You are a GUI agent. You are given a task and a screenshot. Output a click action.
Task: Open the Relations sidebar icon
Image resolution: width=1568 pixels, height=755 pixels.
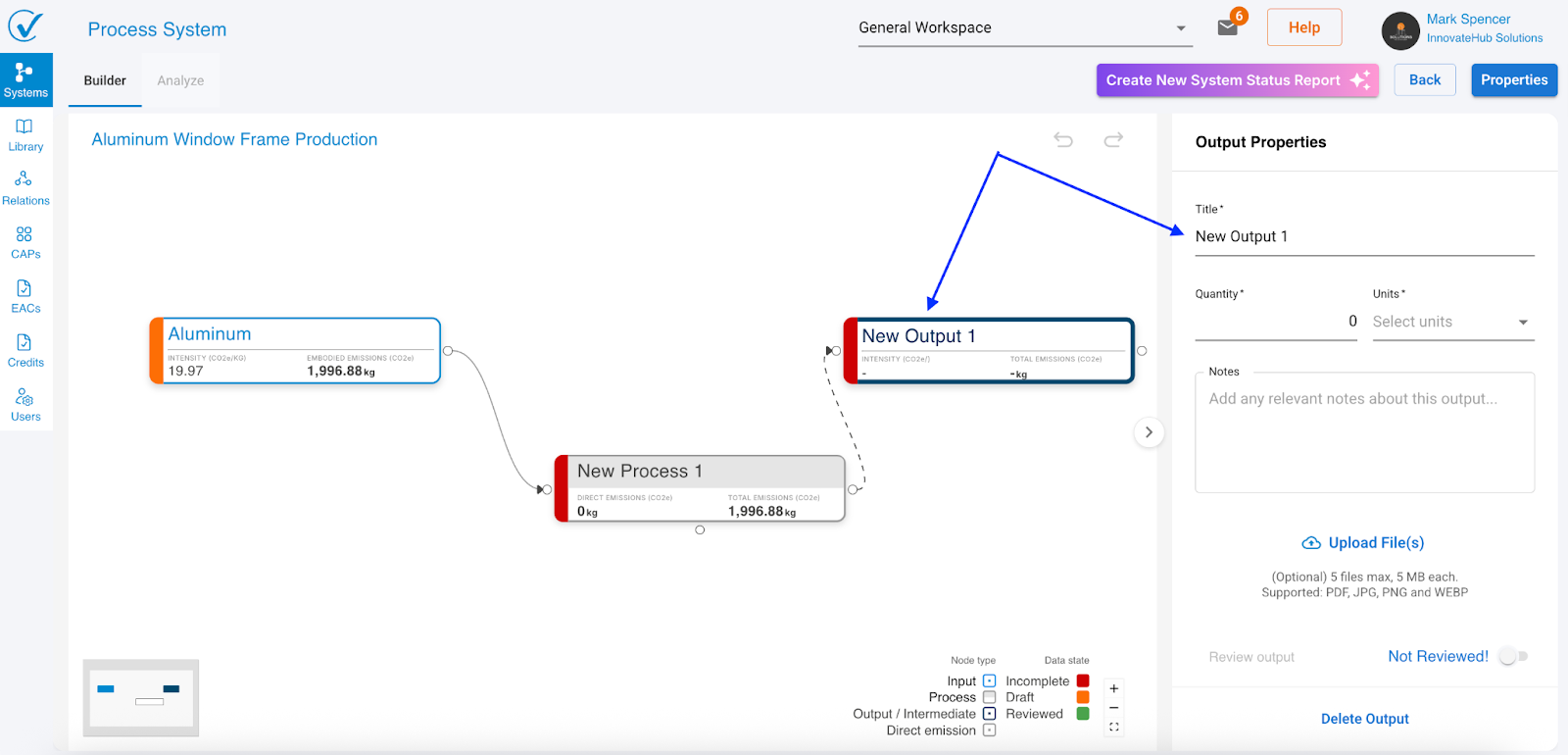(25, 188)
